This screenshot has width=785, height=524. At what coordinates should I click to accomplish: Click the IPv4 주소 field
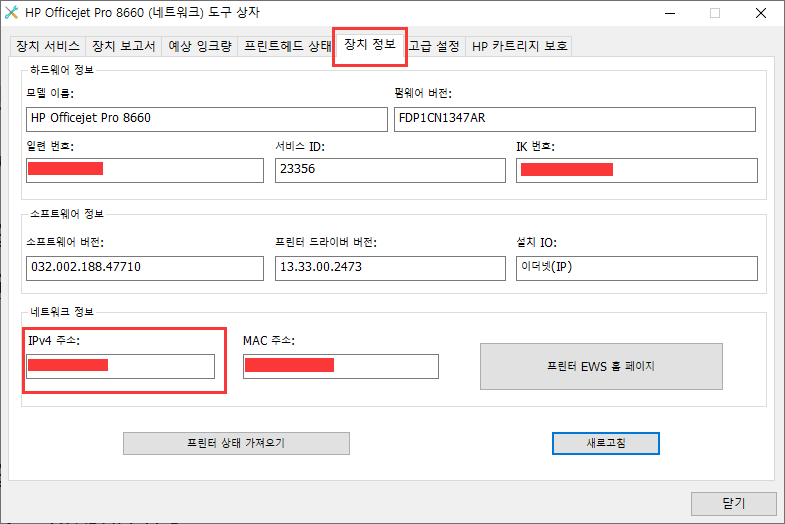(x=120, y=366)
